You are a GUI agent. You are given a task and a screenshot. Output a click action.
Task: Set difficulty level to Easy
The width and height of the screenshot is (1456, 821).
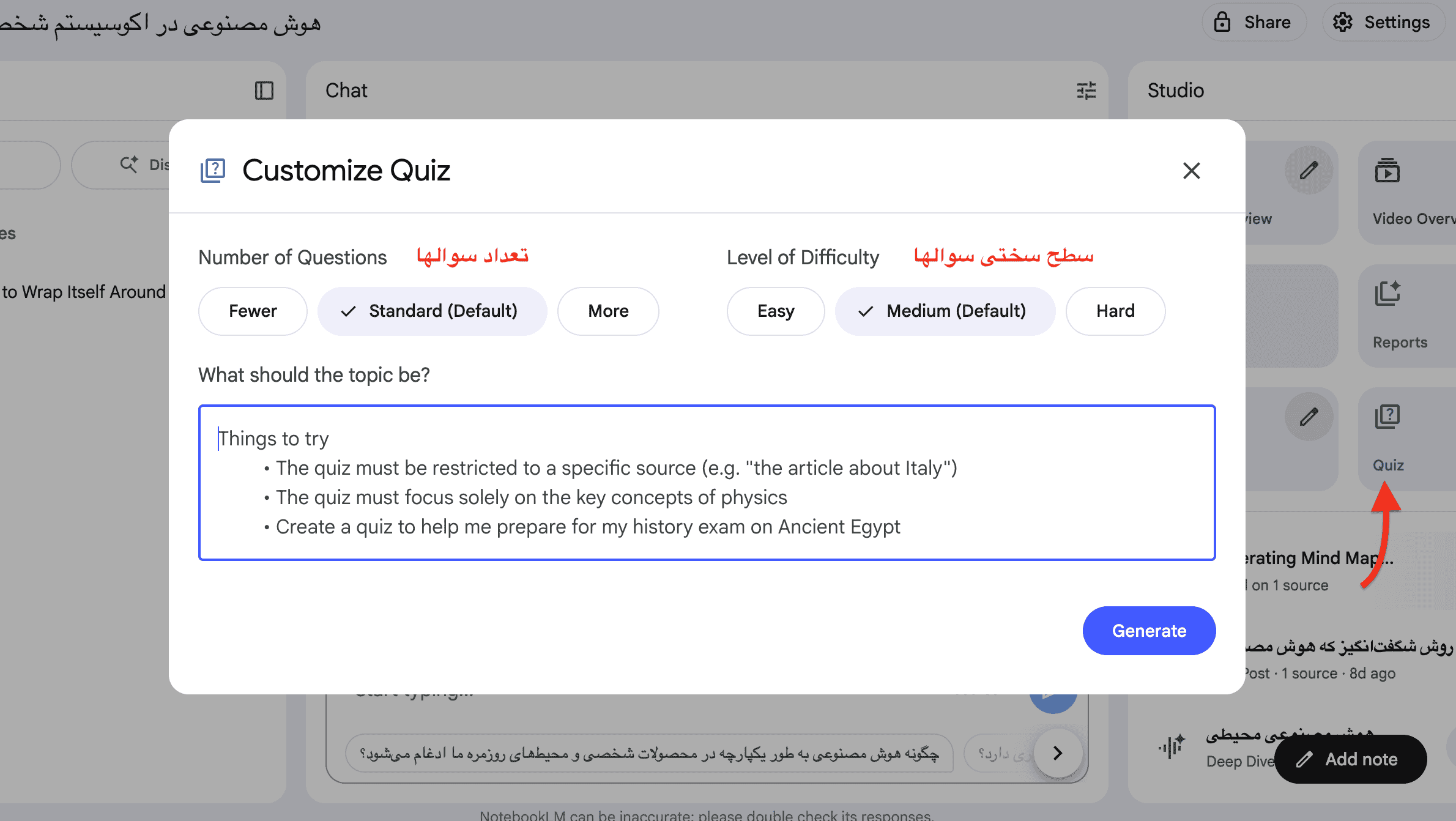[x=776, y=311]
